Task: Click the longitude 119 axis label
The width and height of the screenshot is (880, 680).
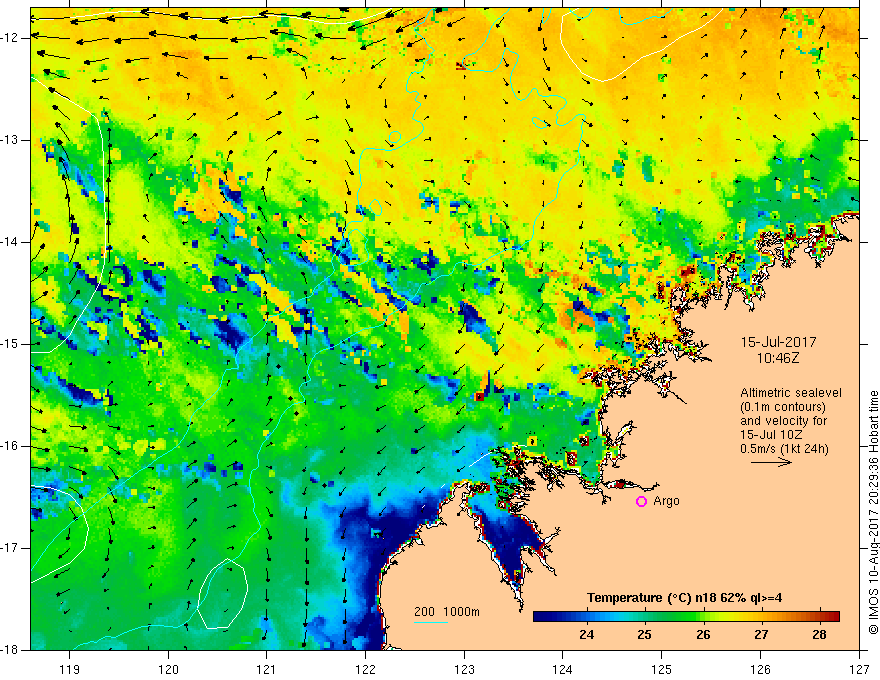Action: (70, 669)
